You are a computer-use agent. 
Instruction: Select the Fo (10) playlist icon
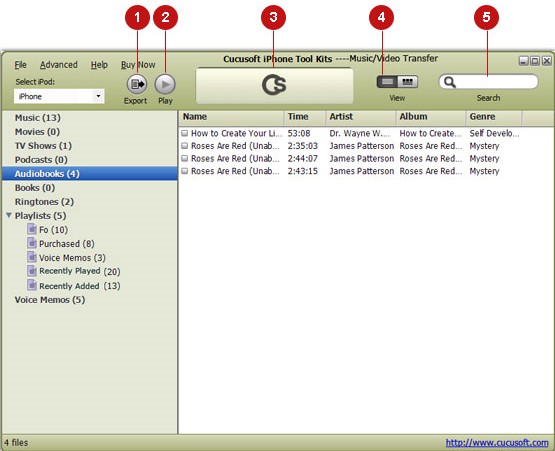pyautogui.click(x=32, y=229)
